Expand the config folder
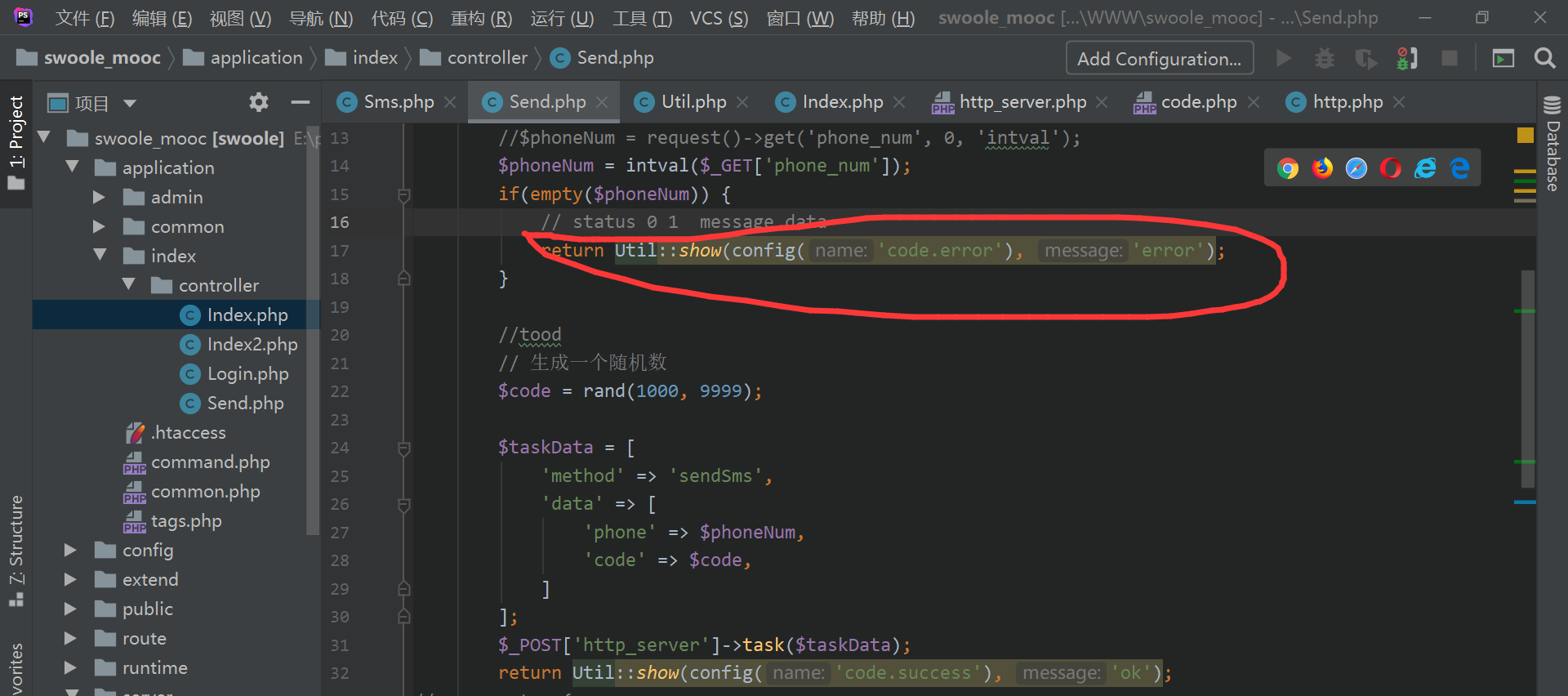Screen dimensions: 1568x696 point(70,551)
